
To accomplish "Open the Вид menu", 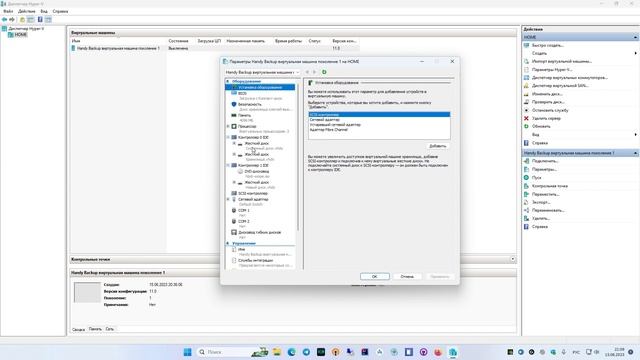I will tap(44, 11).
